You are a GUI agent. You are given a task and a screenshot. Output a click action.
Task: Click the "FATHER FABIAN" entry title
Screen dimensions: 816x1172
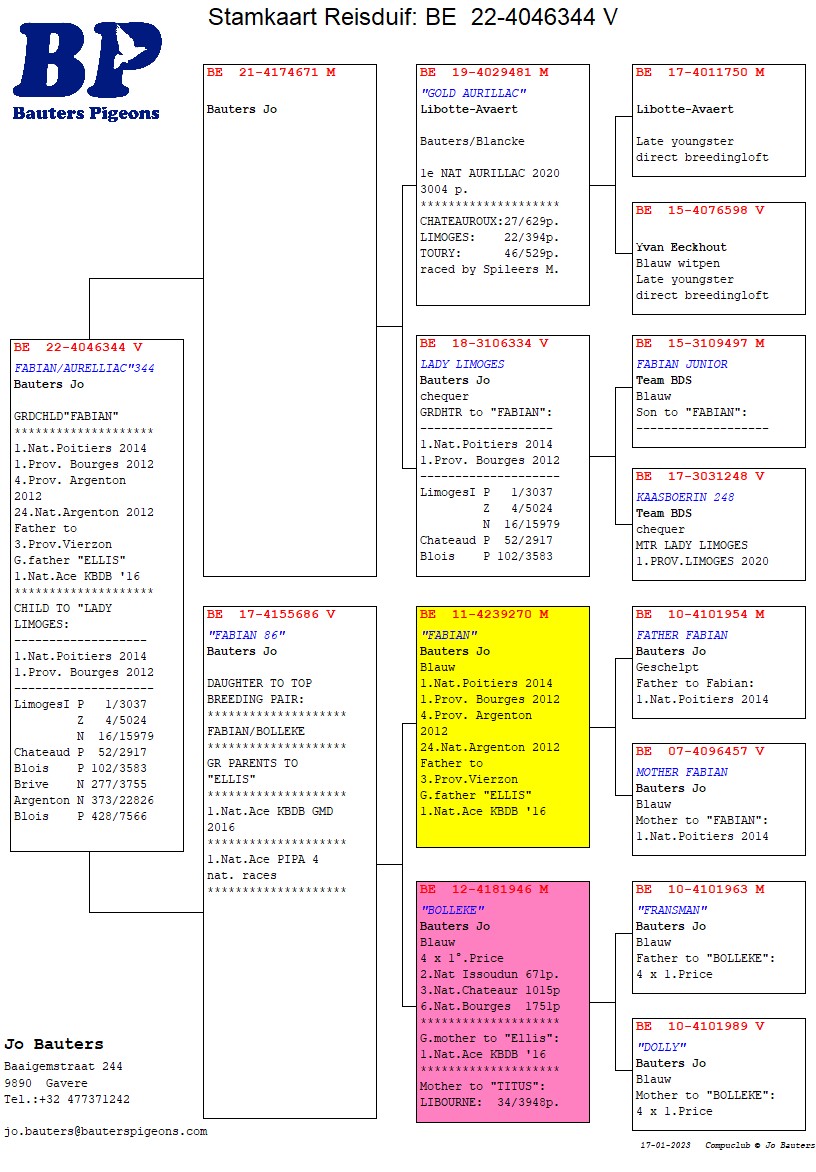click(682, 635)
